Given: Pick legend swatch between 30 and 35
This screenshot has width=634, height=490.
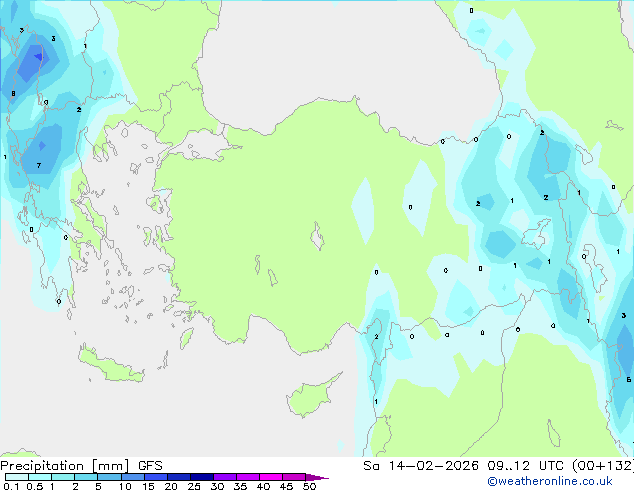Looking at the screenshot, I should point(224,477).
